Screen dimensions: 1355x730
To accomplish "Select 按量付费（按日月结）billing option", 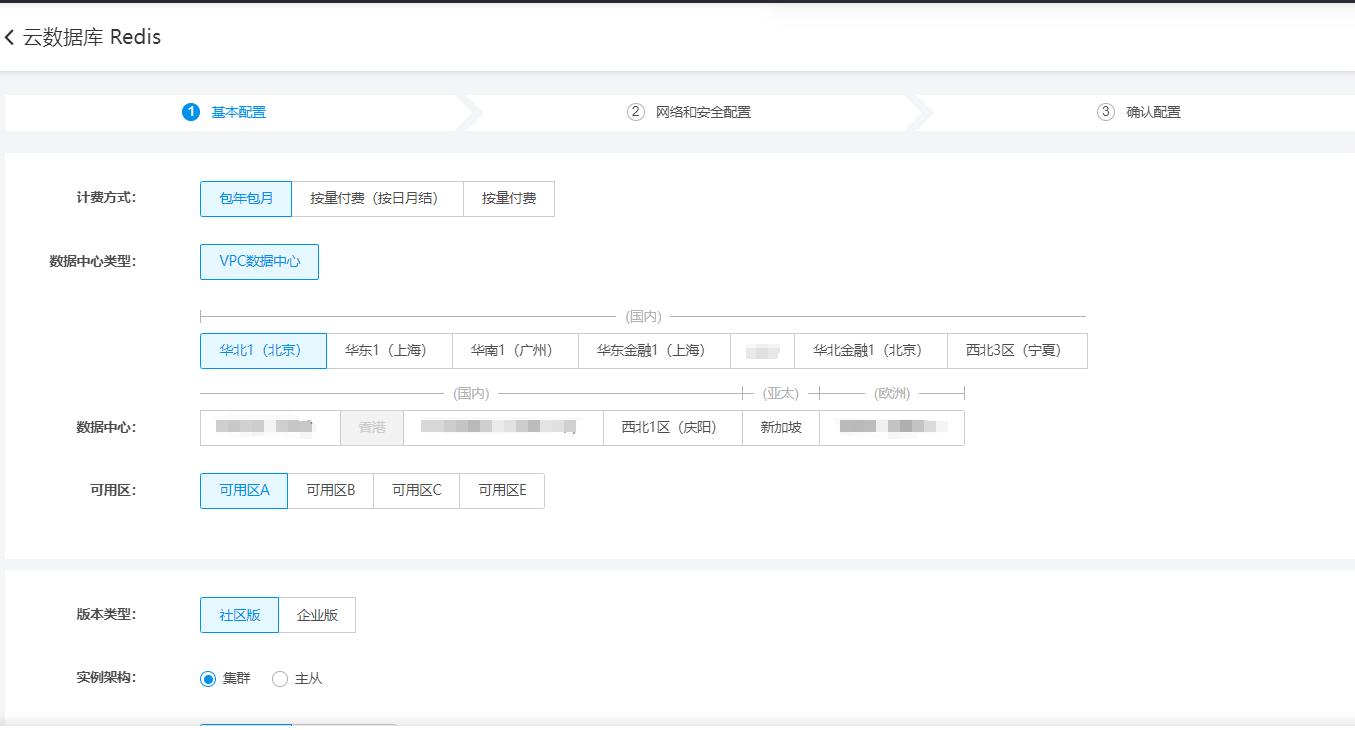I will pos(377,199).
